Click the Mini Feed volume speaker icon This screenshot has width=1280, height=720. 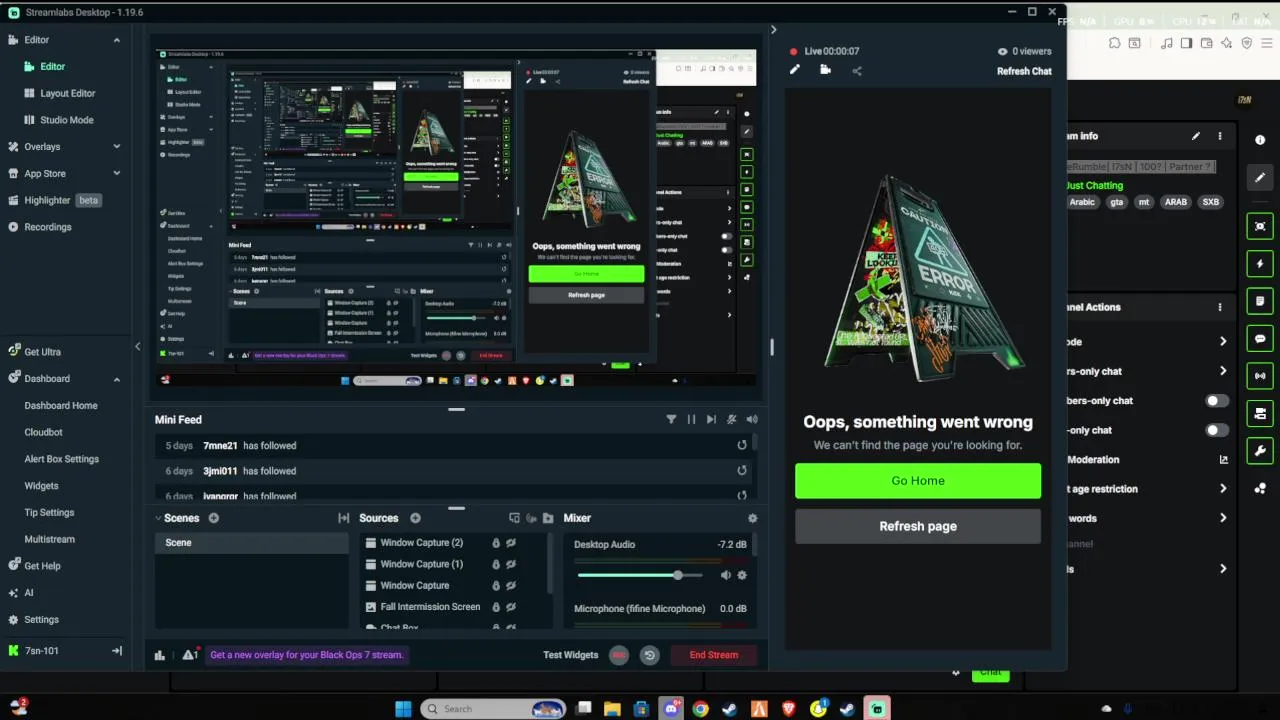pyautogui.click(x=752, y=420)
